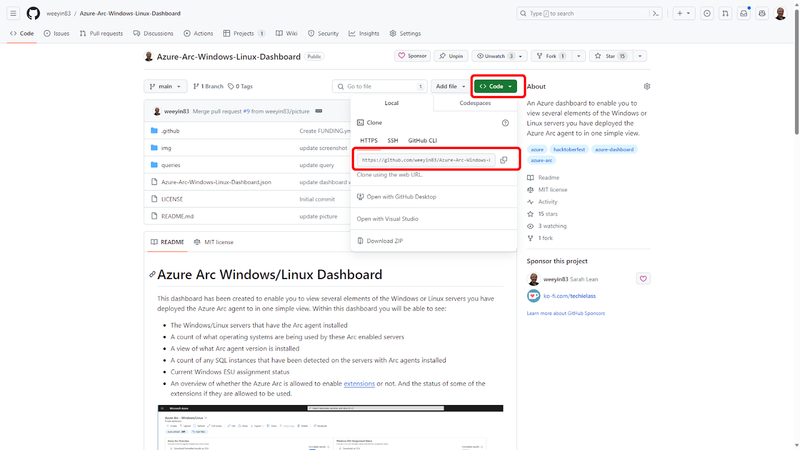800x450 pixels.
Task: Open the img folder
Action: (166, 148)
